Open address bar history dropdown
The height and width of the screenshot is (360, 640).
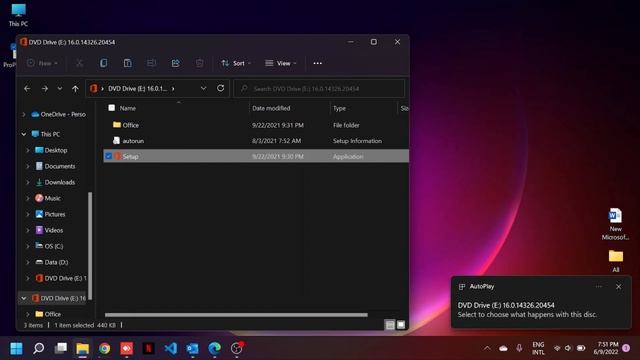203,88
